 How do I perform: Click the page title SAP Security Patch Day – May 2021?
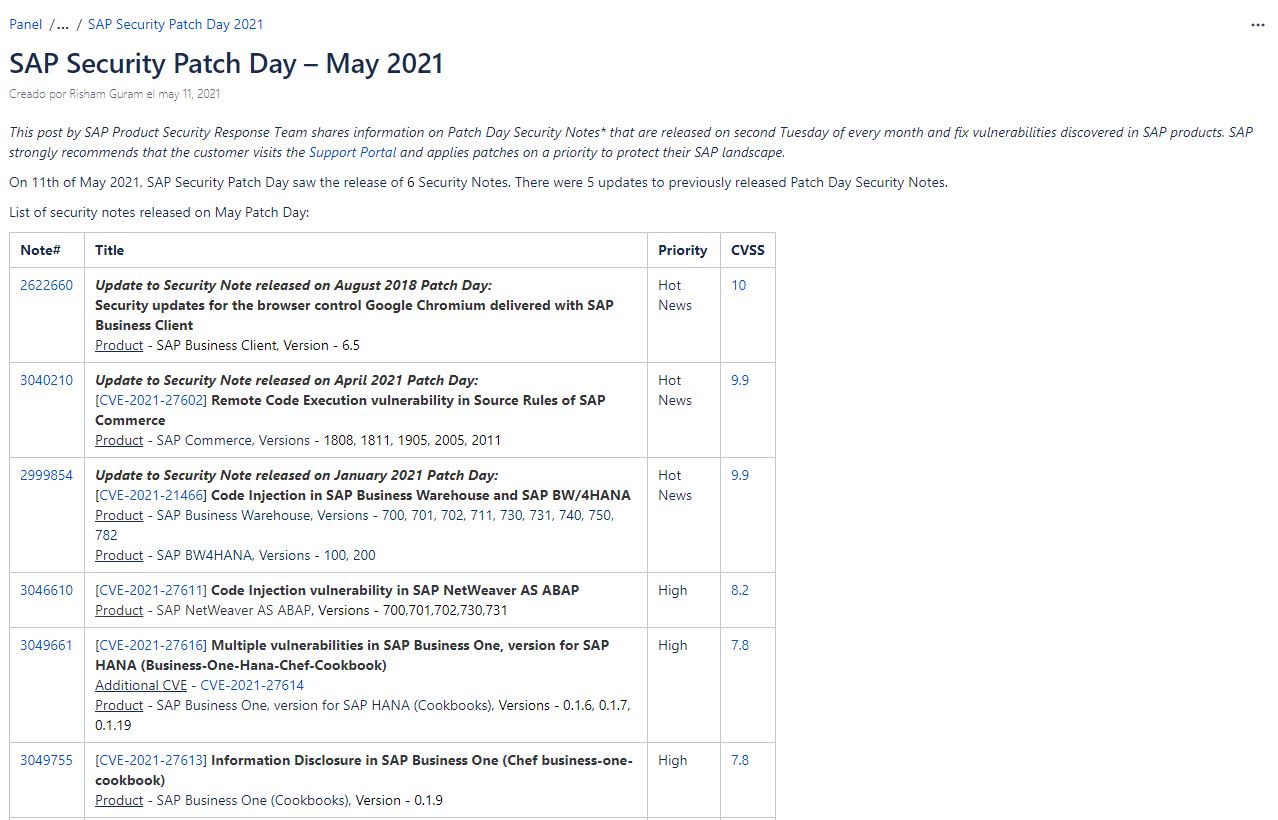click(x=226, y=63)
